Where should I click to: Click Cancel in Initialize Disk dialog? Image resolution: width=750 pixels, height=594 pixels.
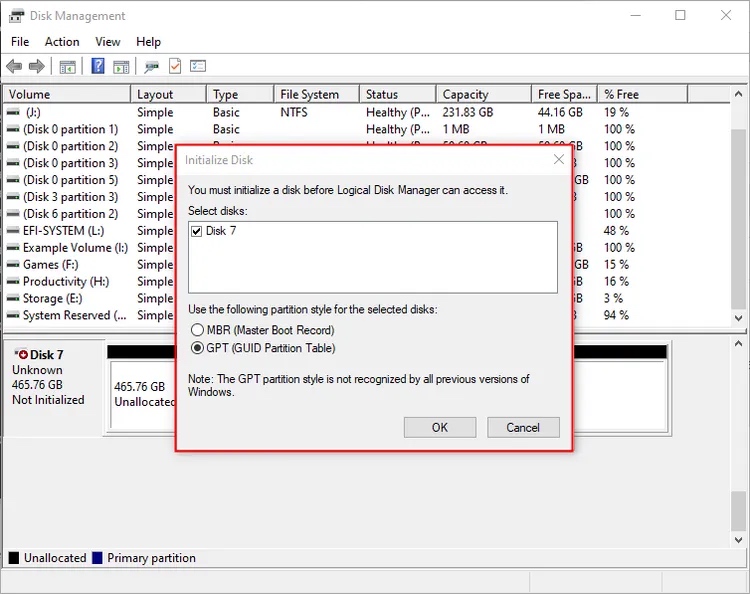523,428
